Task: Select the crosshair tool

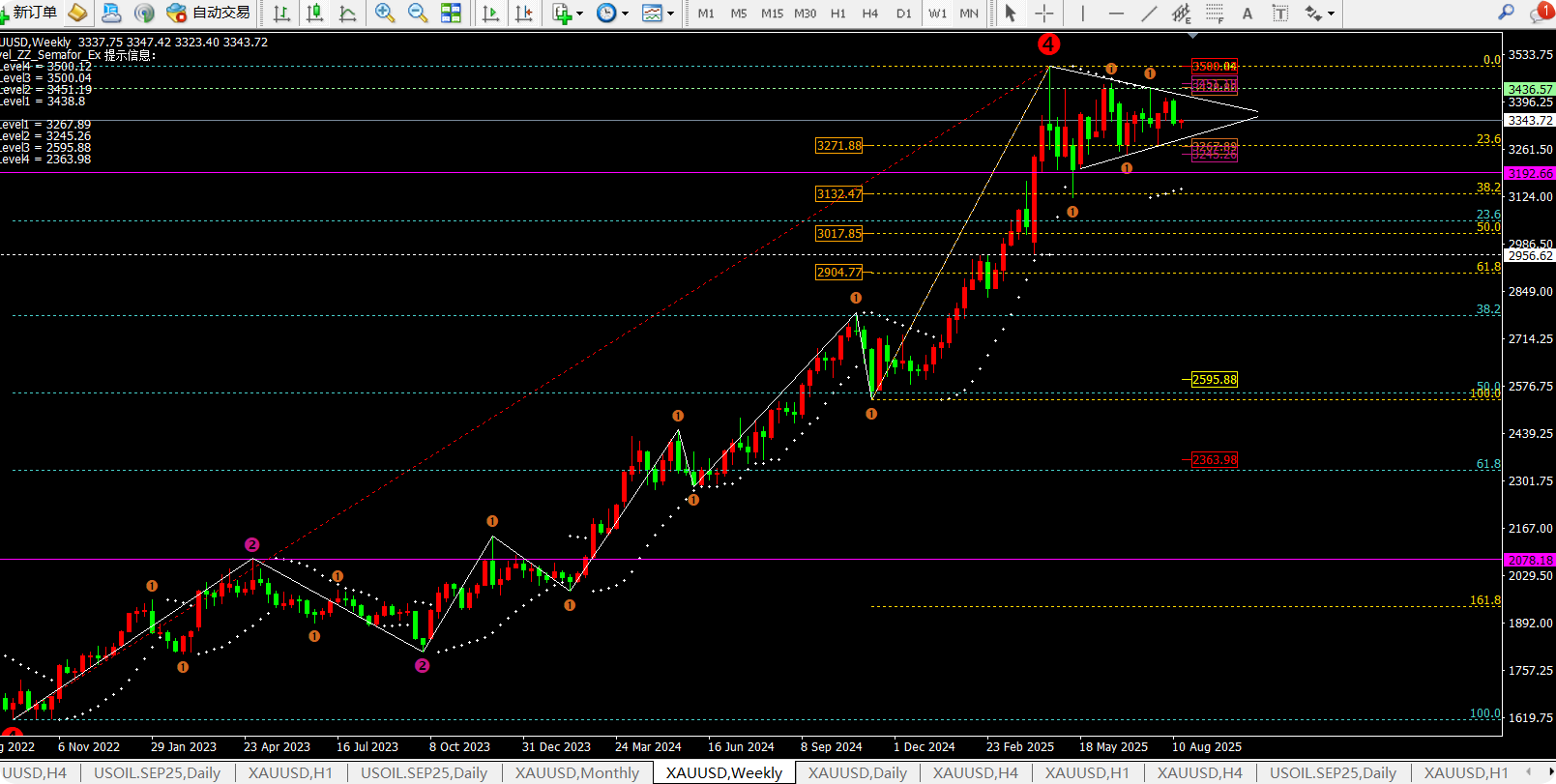Action: 1044,13
